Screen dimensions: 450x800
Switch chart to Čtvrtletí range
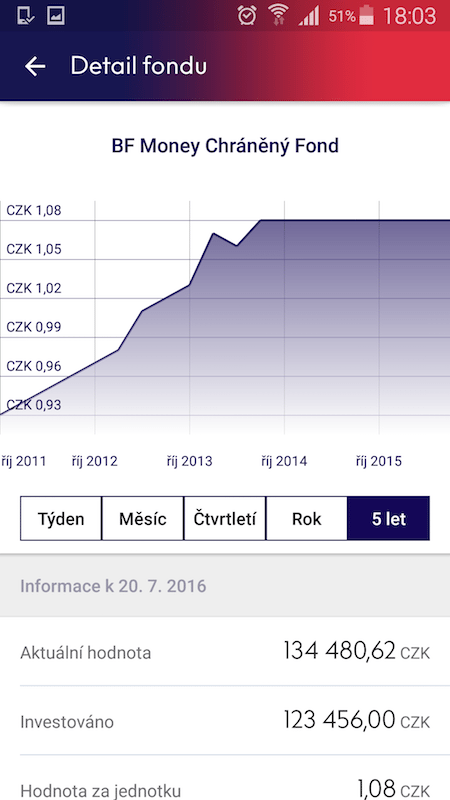pyautogui.click(x=225, y=518)
